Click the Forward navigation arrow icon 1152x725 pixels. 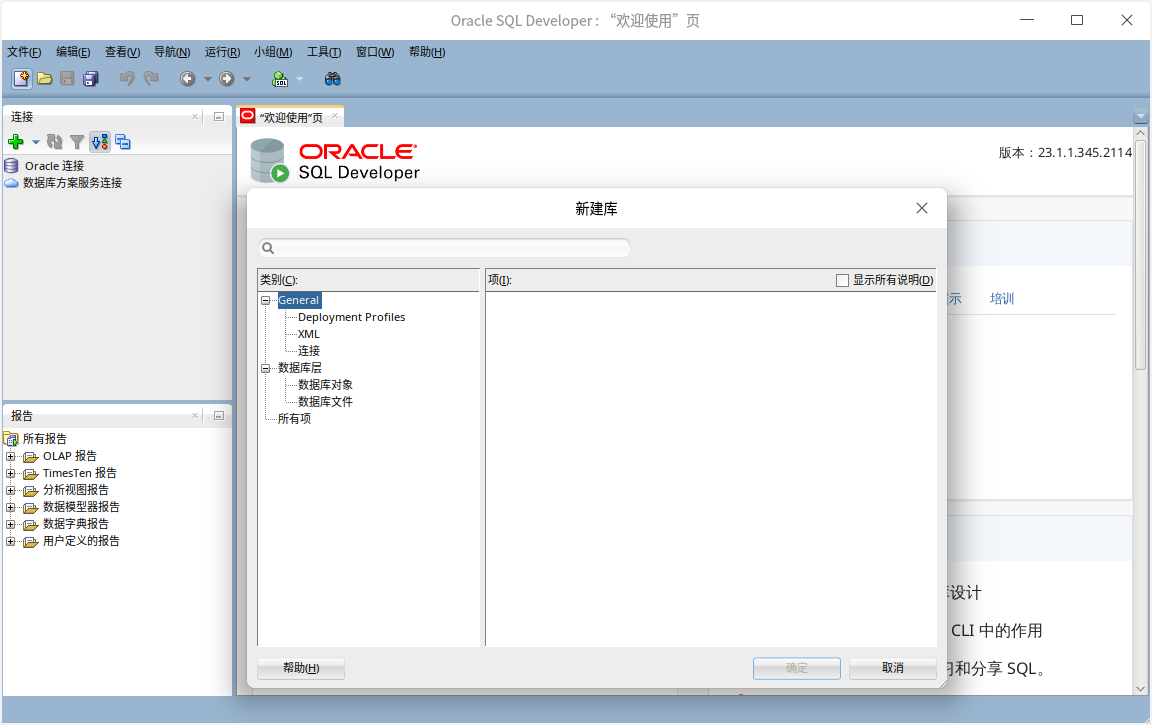pos(227,79)
